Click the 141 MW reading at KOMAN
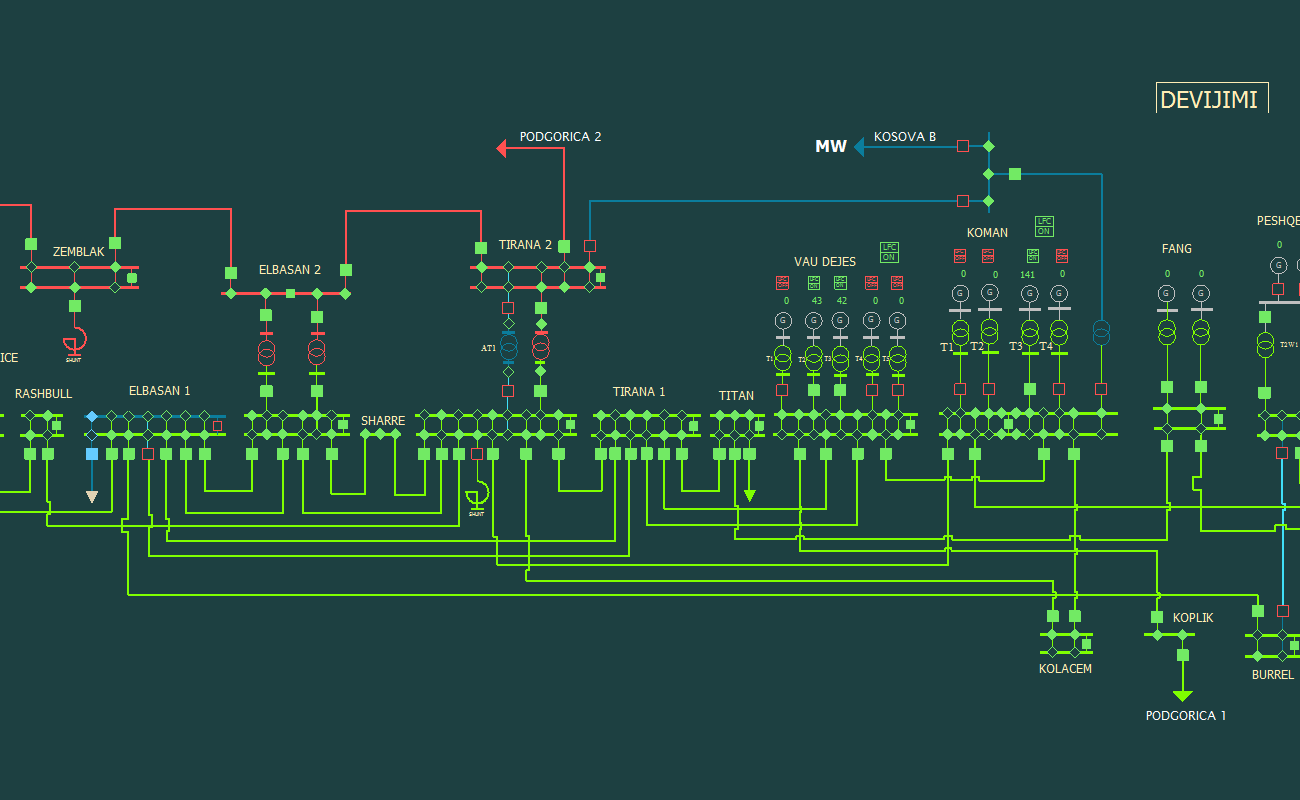 pyautogui.click(x=1027, y=274)
